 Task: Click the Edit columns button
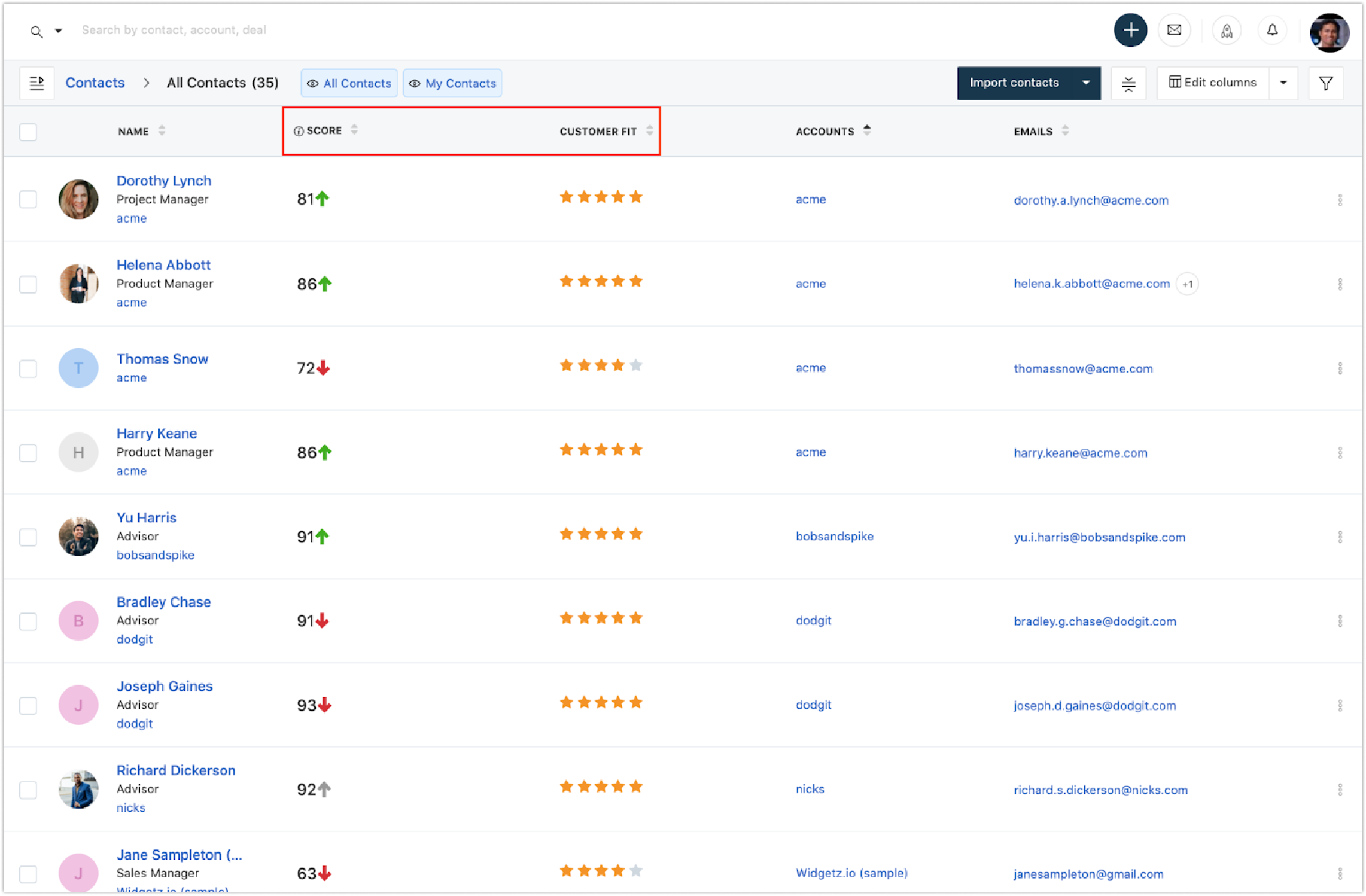point(1212,83)
